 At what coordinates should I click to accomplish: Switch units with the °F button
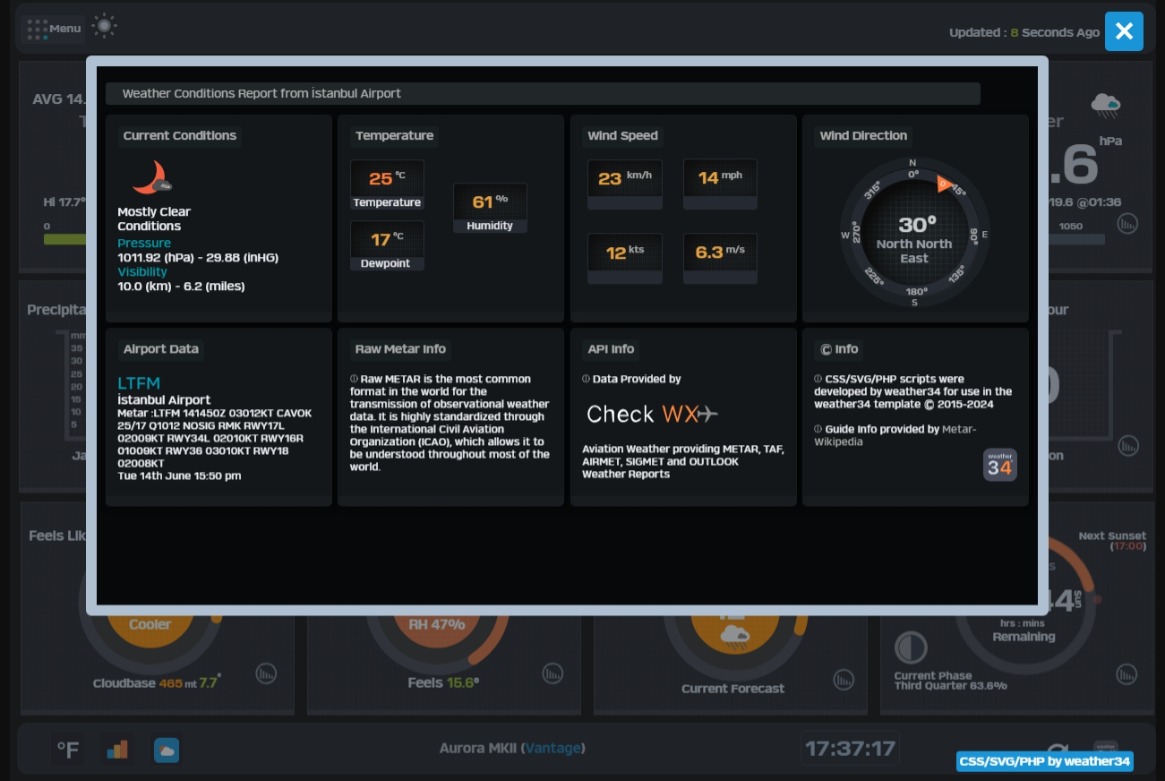(68, 750)
